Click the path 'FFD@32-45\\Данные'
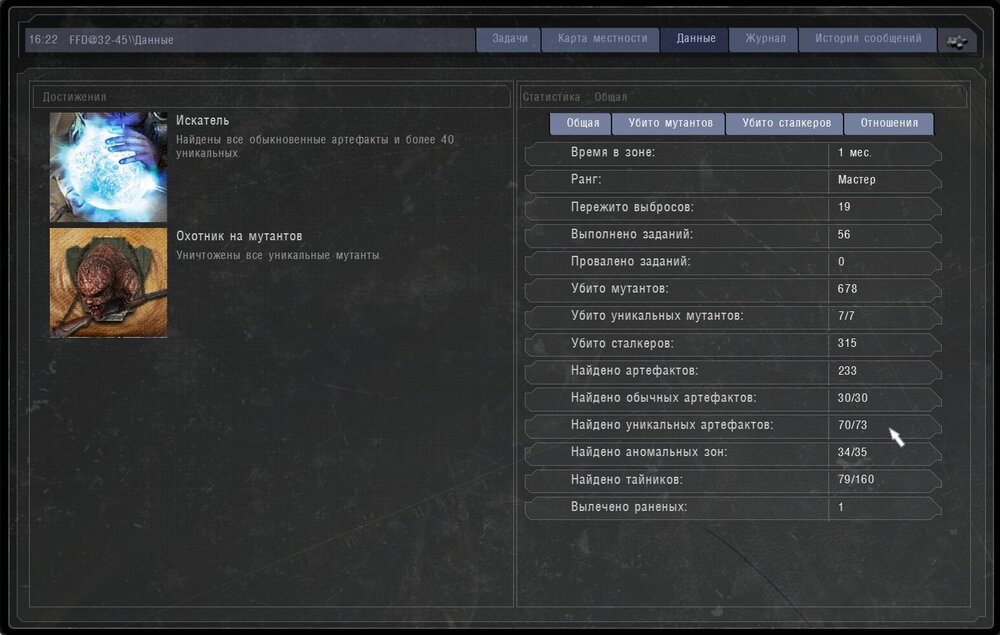The image size is (1000, 635). point(121,40)
